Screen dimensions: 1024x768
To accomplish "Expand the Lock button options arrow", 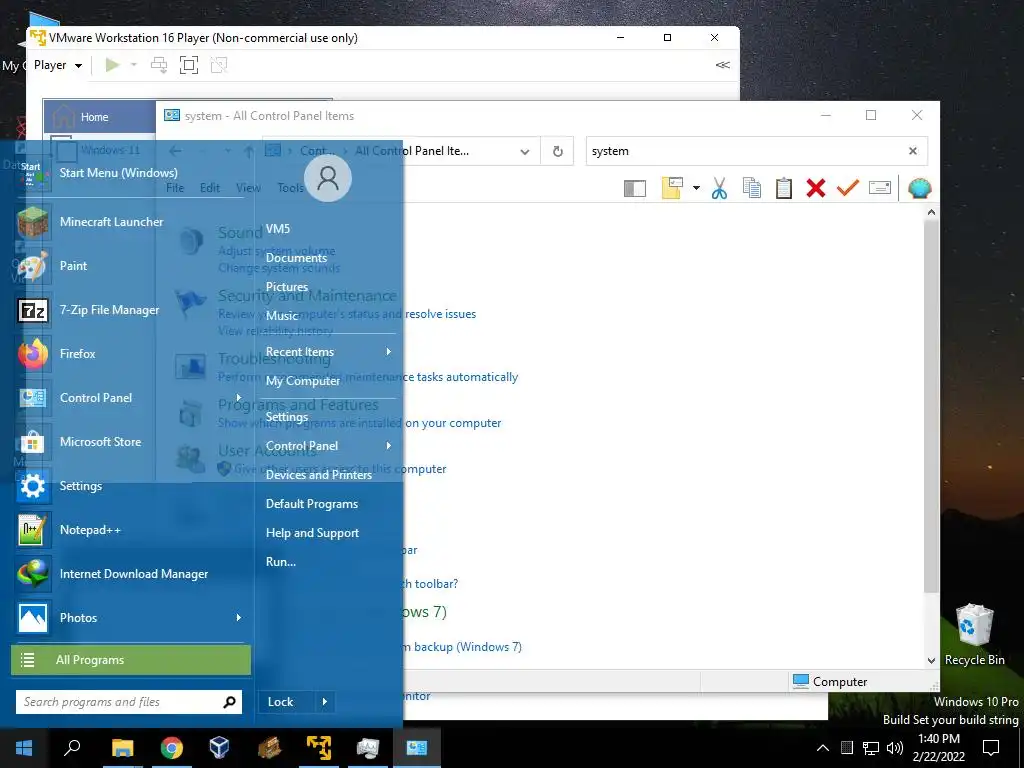I will pos(325,702).
